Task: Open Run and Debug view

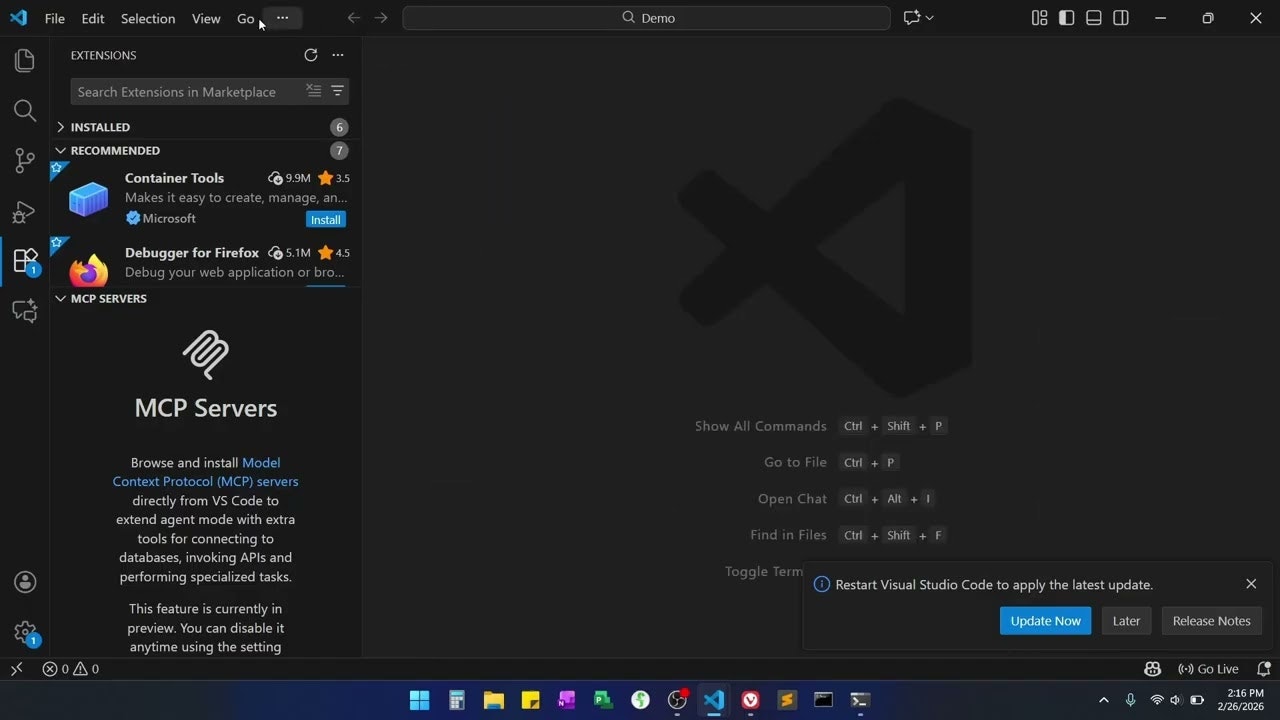Action: tap(25, 211)
